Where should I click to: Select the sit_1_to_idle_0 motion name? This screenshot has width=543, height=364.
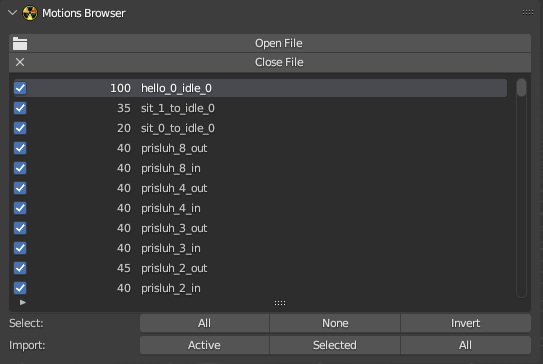pyautogui.click(x=178, y=108)
